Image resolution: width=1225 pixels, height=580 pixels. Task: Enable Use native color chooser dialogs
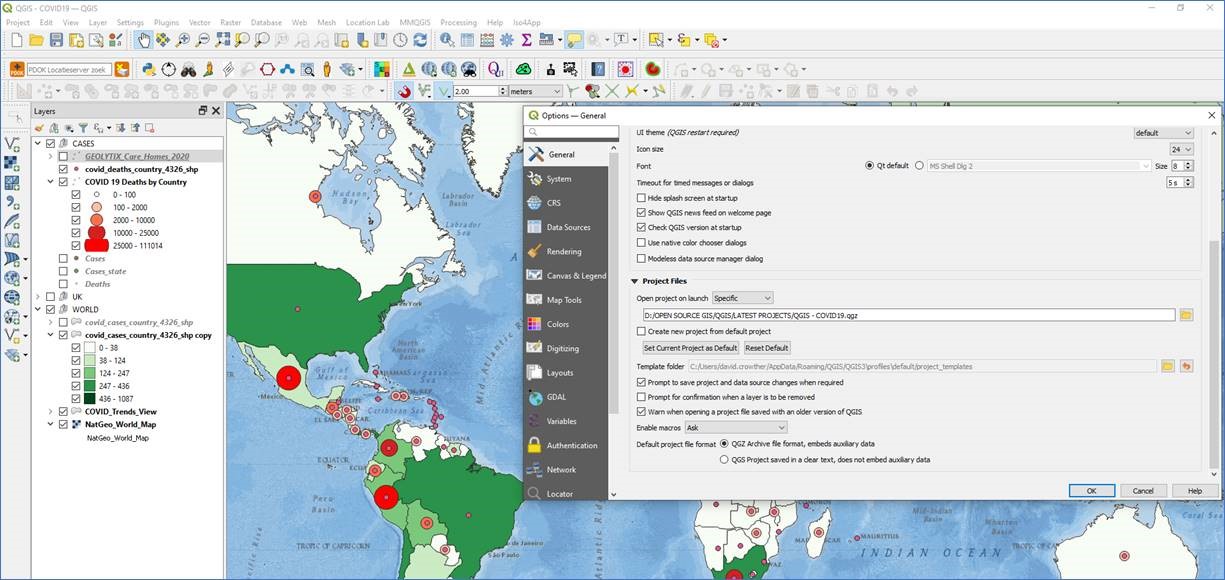tap(641, 243)
